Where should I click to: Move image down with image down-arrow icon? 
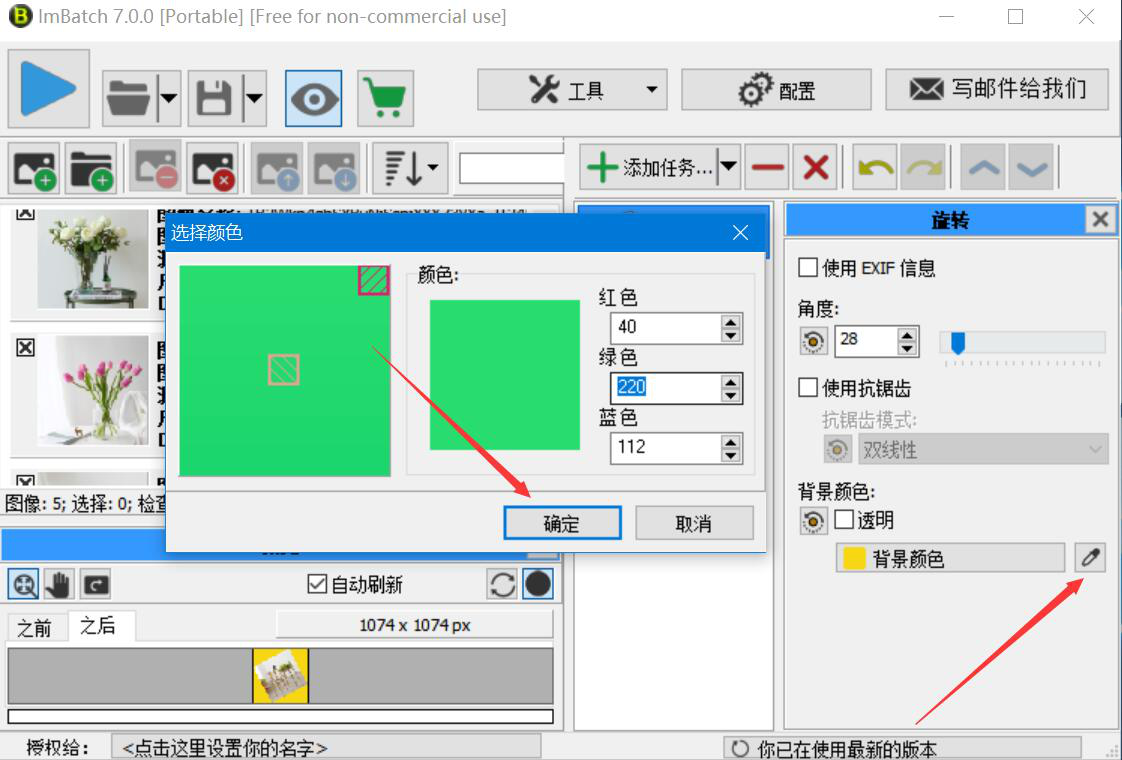tap(334, 169)
